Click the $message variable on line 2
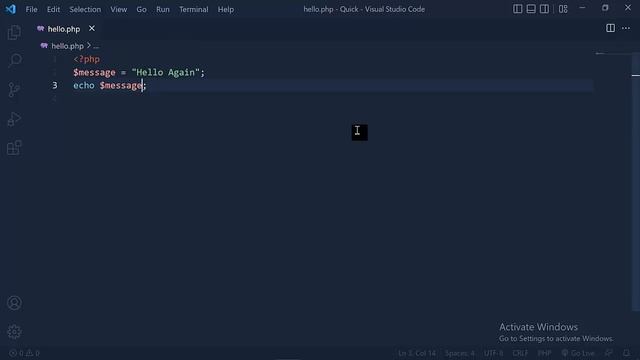 tap(94, 72)
